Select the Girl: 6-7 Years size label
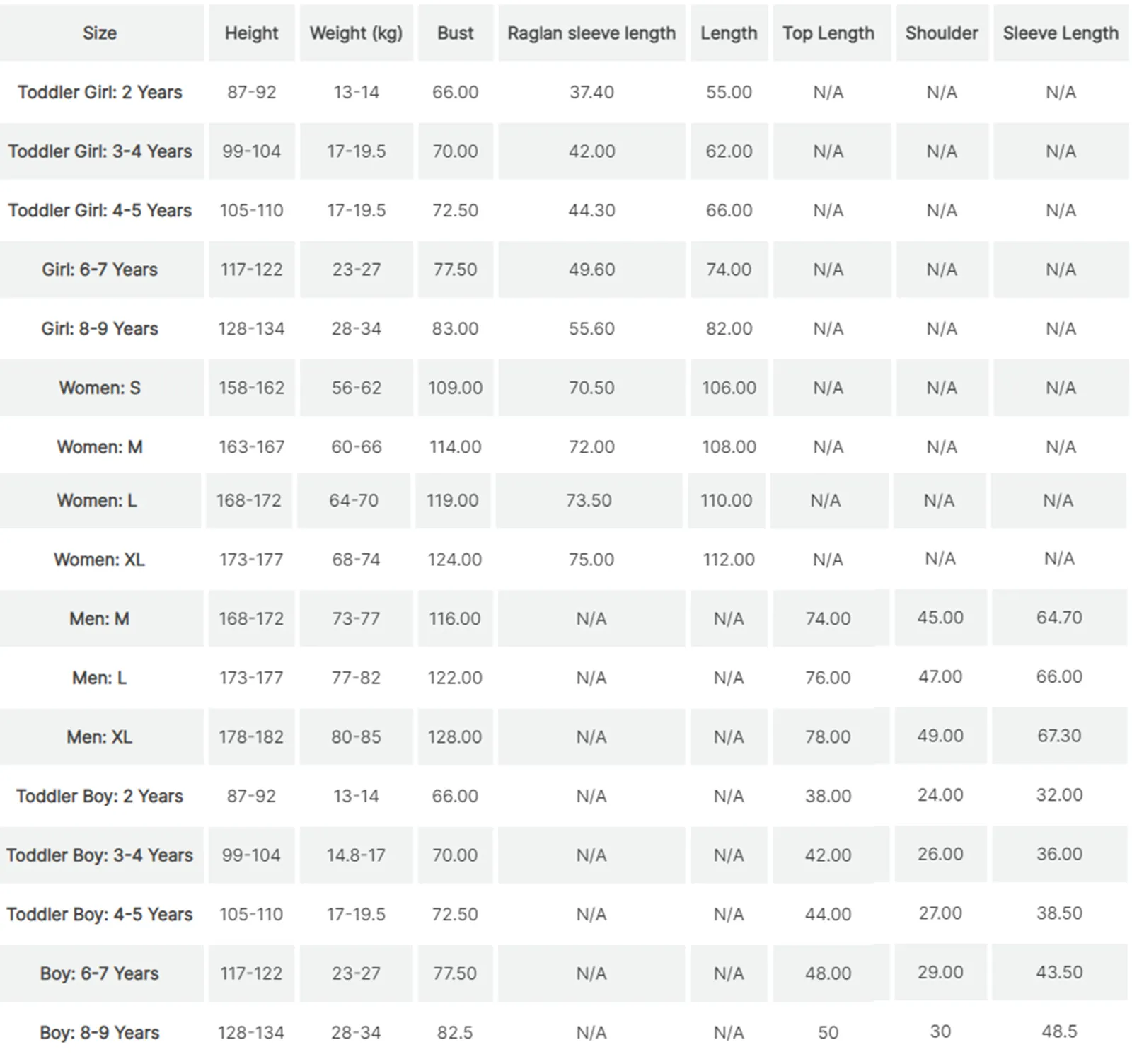1132x1064 pixels. (x=100, y=270)
